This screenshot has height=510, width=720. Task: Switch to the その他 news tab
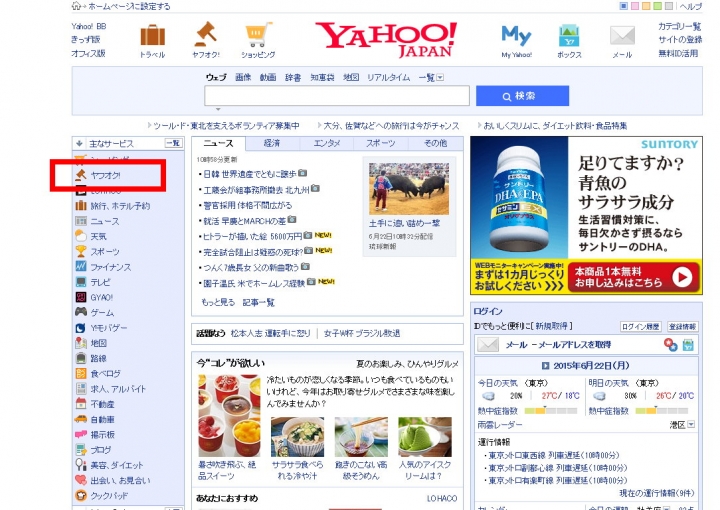435,143
